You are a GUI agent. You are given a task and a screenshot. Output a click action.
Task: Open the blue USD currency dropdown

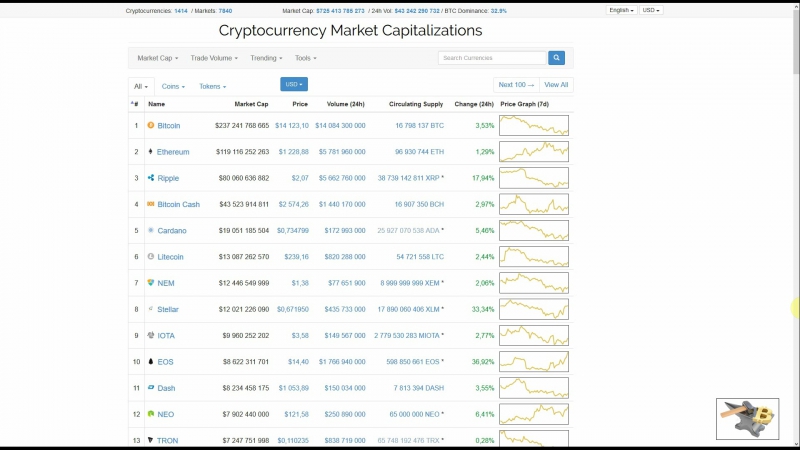pos(294,84)
